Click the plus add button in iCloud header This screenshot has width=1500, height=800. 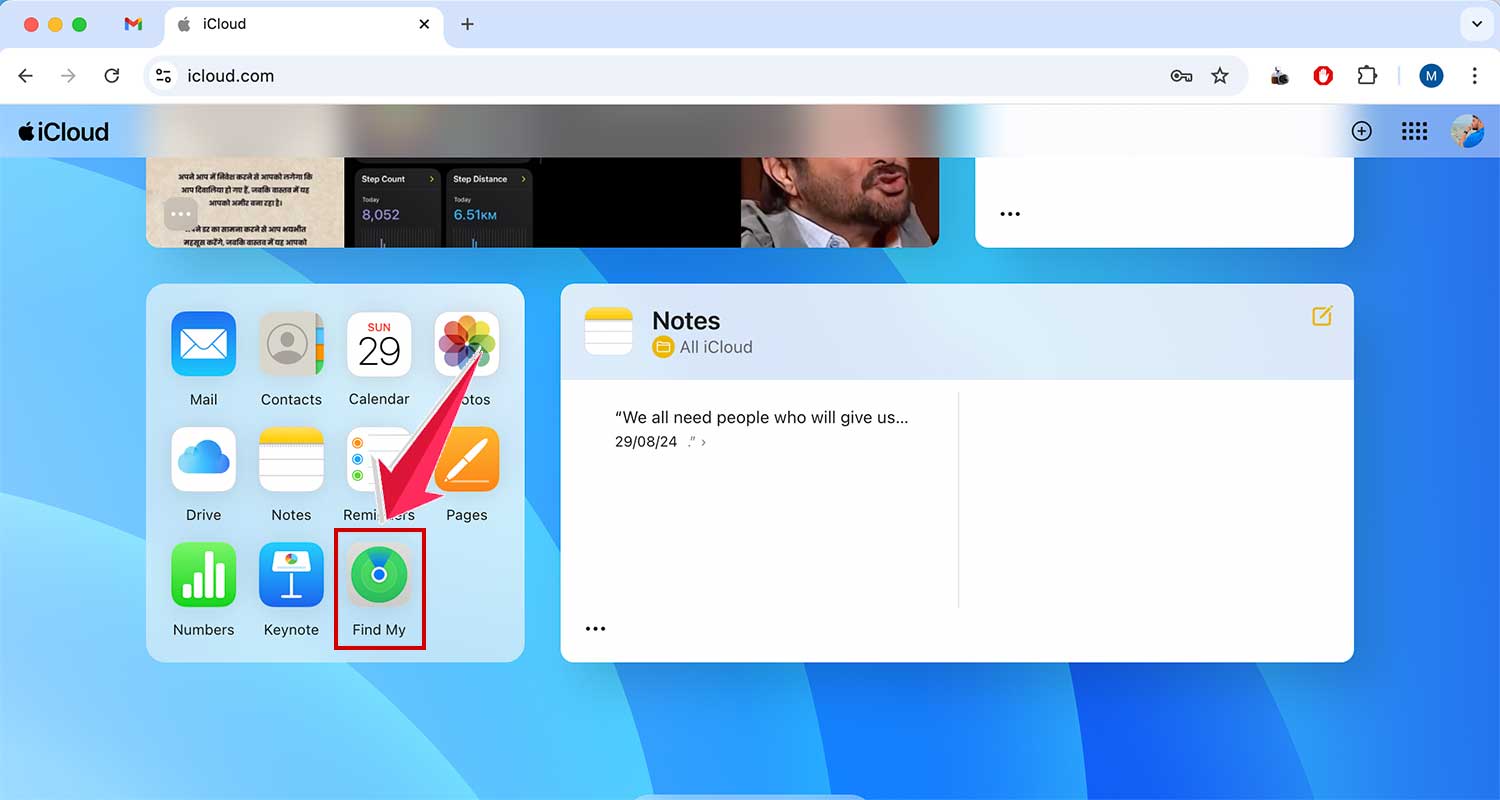(x=1361, y=131)
